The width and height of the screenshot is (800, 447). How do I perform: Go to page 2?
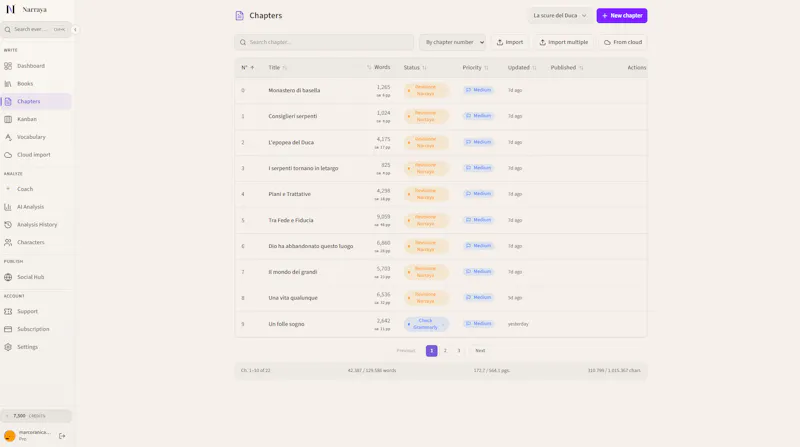coord(445,351)
